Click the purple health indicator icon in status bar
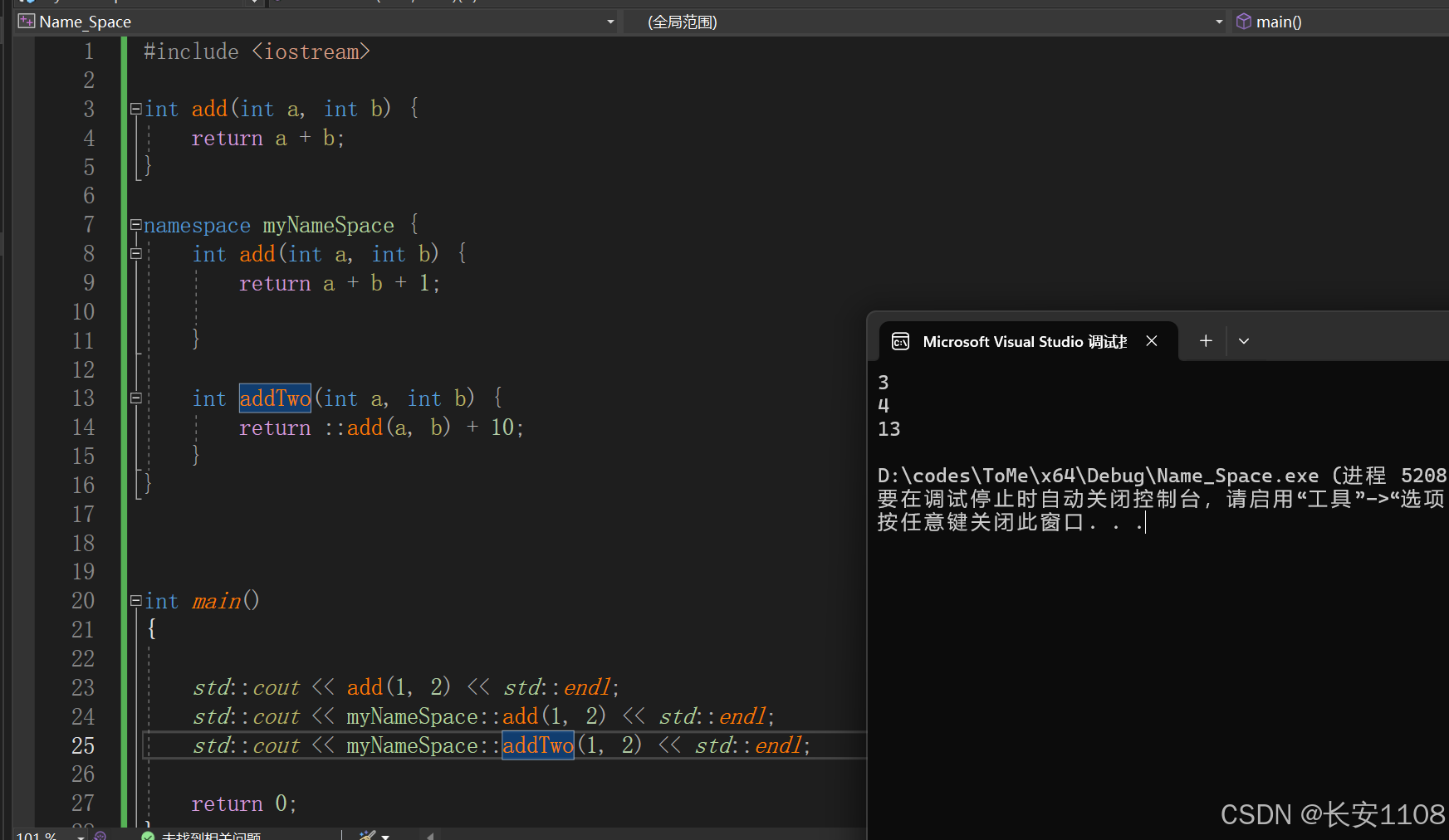Screen dimensions: 1449x840 100,836
